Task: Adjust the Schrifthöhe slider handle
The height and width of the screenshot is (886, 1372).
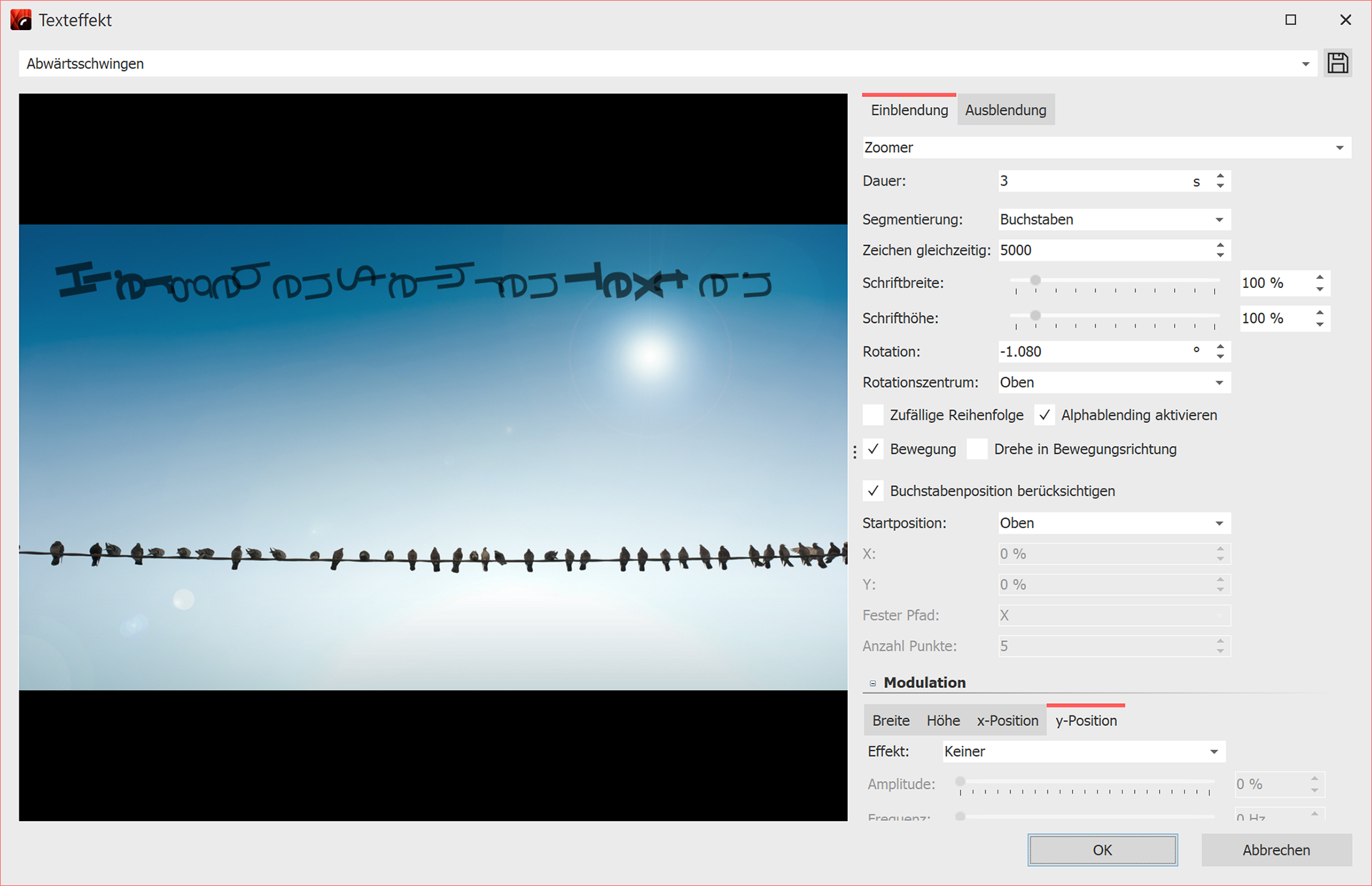Action: point(1034,314)
